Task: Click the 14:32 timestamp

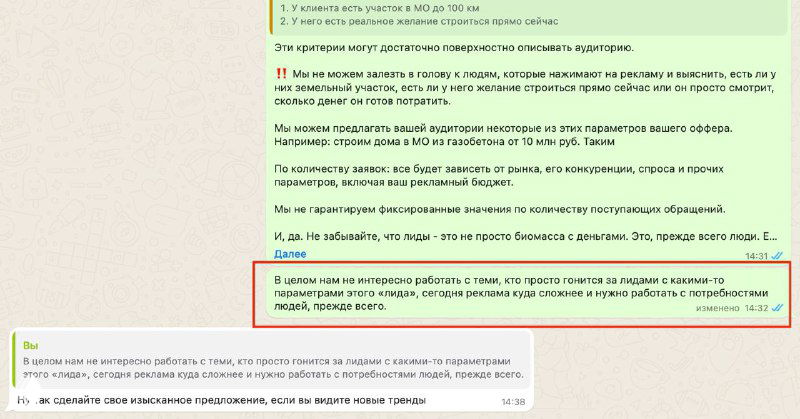Action: [x=756, y=308]
